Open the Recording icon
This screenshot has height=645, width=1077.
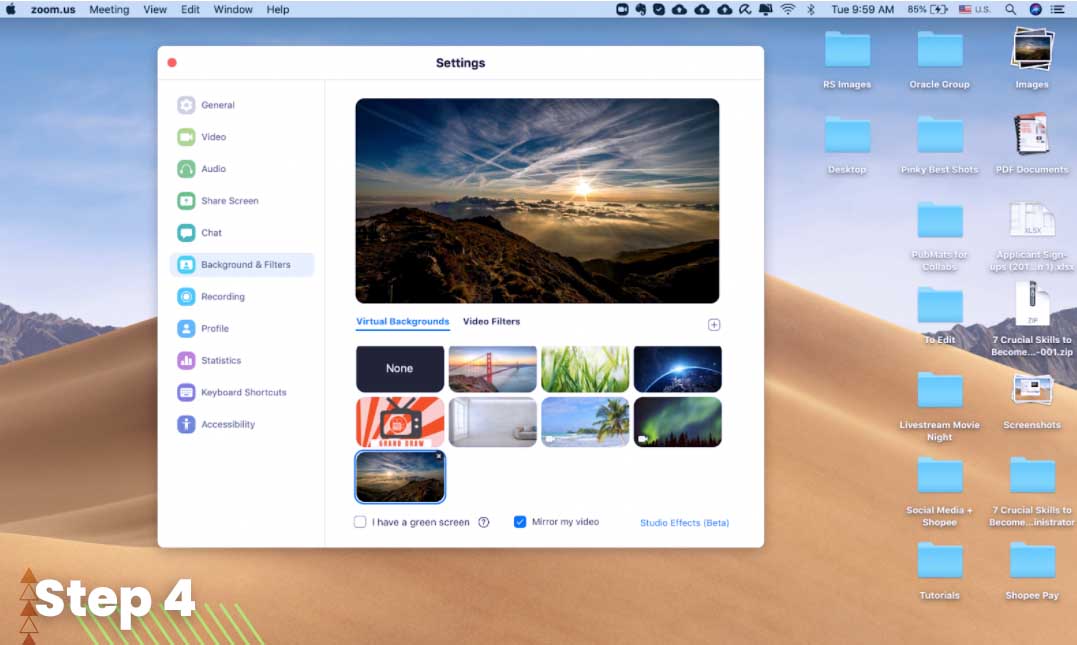click(186, 297)
